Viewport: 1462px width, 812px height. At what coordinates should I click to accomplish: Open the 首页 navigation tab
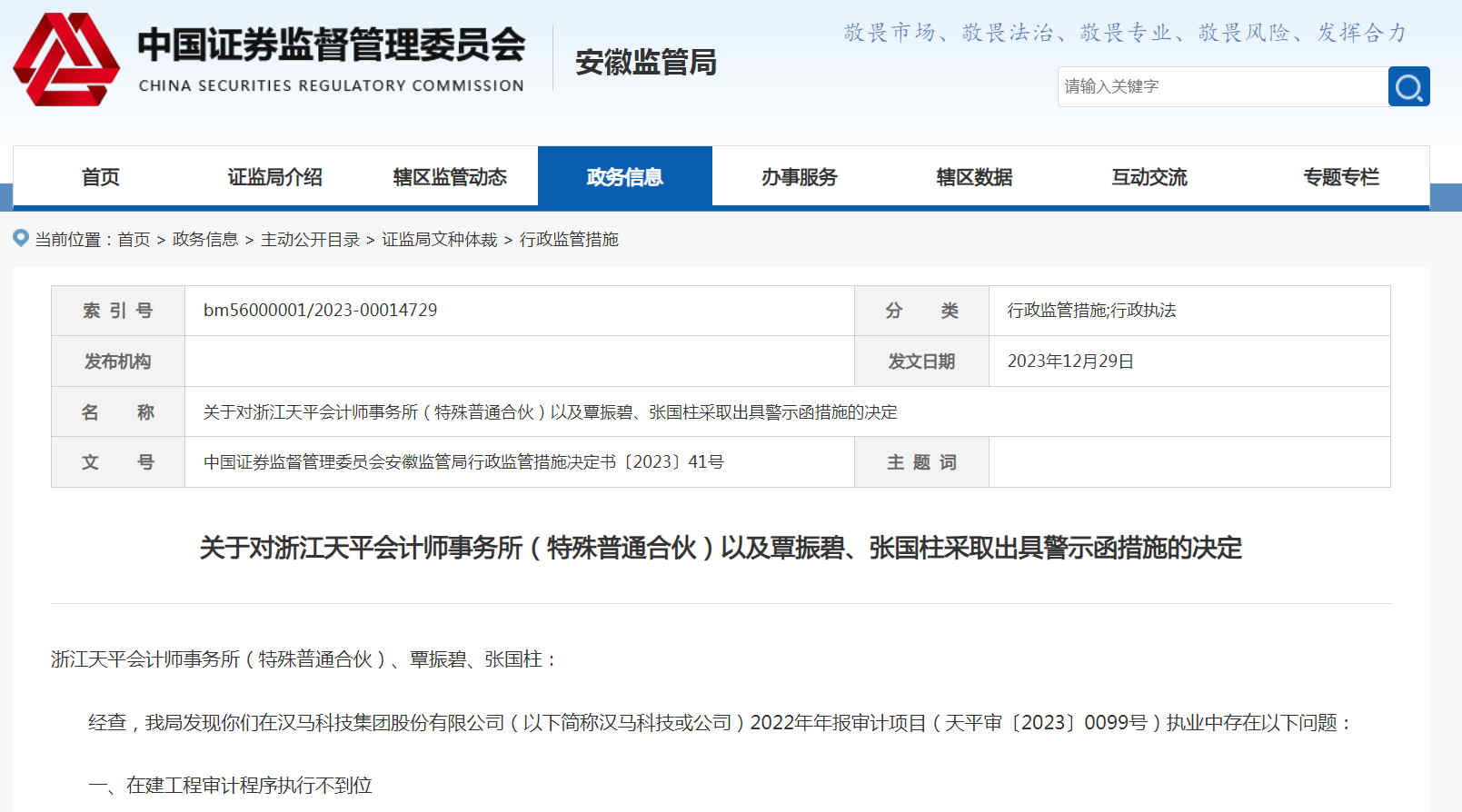click(100, 177)
